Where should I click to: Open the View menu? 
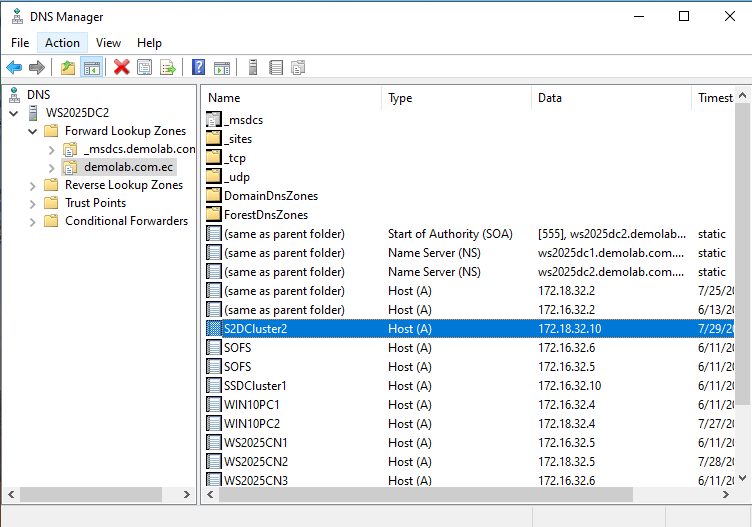coord(108,43)
